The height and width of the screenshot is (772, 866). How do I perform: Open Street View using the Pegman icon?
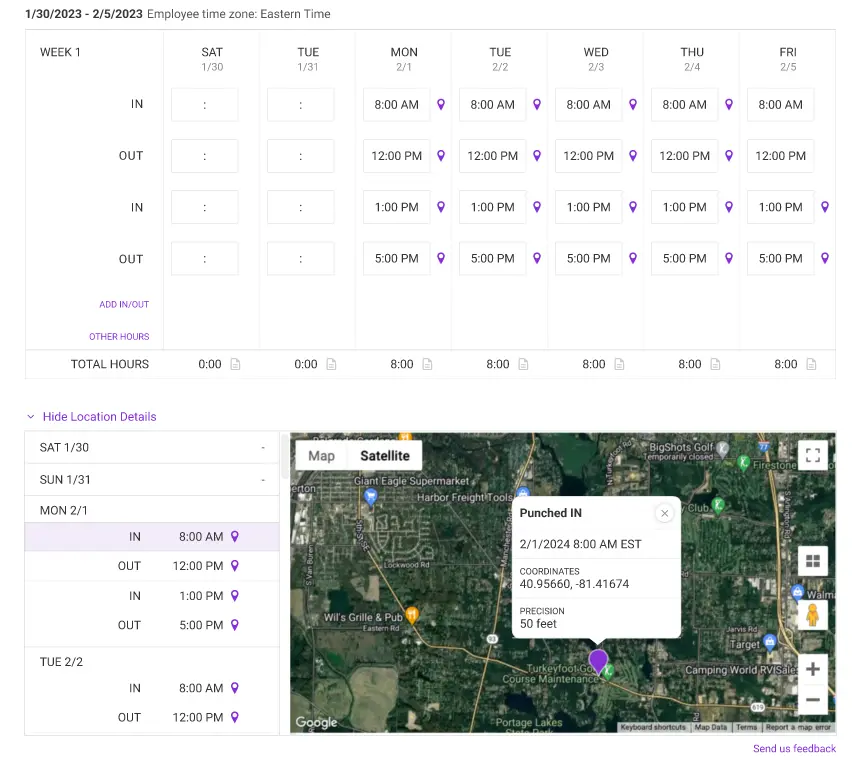point(813,614)
